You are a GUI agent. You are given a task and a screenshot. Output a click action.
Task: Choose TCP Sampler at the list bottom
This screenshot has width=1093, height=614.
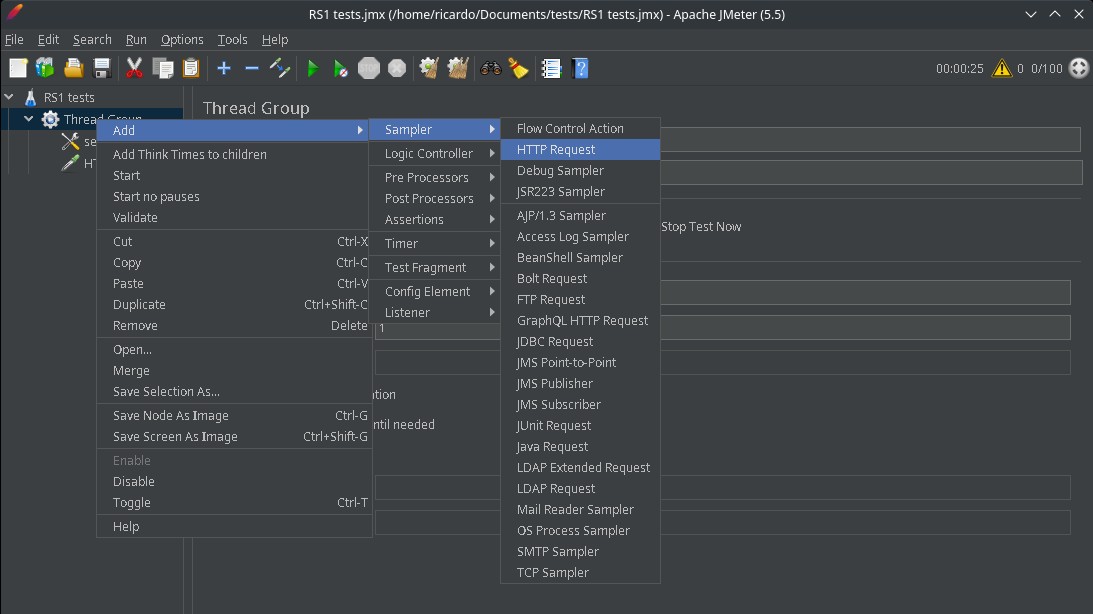click(x=580, y=572)
